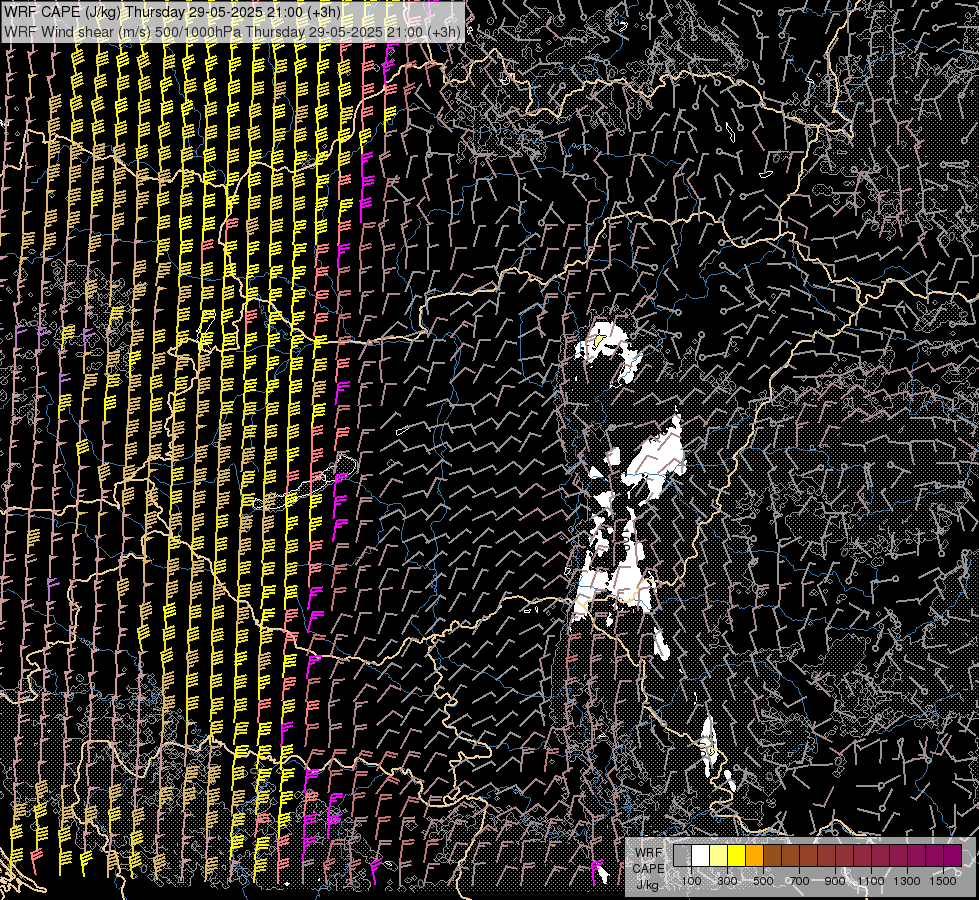Select the pale yellow legend swatch
Viewport: 979px width, 900px height.
pos(719,855)
